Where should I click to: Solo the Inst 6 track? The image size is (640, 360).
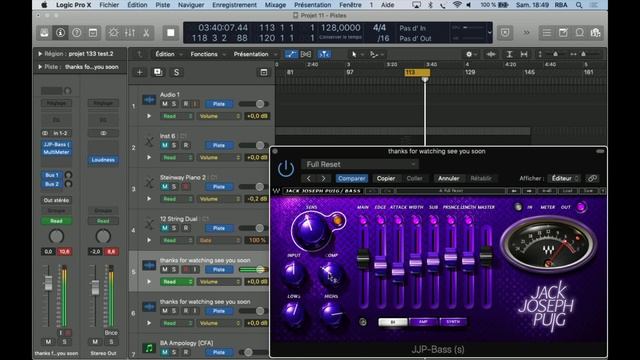pos(174,145)
